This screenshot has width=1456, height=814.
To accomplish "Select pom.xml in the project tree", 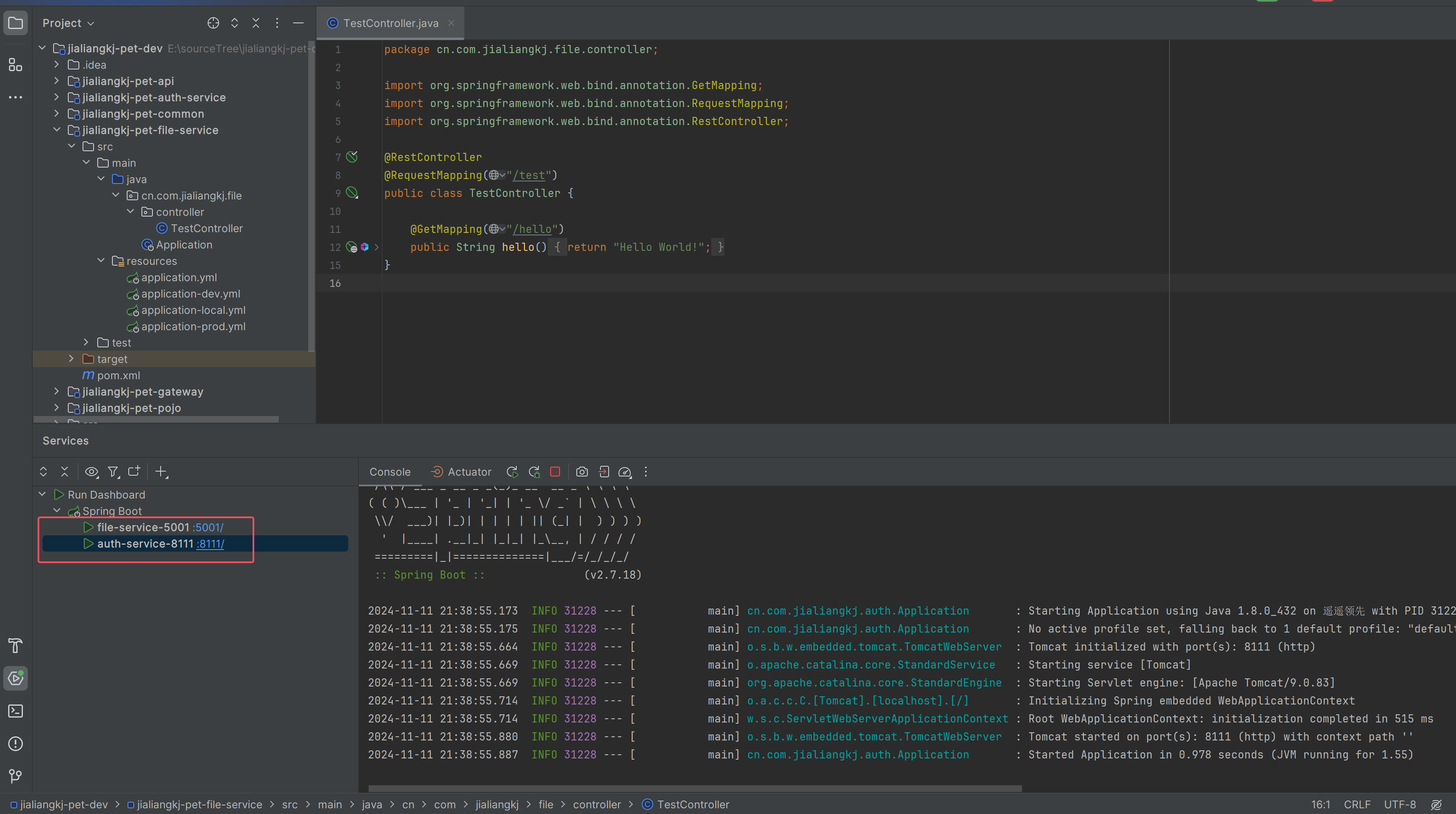I will click(118, 375).
